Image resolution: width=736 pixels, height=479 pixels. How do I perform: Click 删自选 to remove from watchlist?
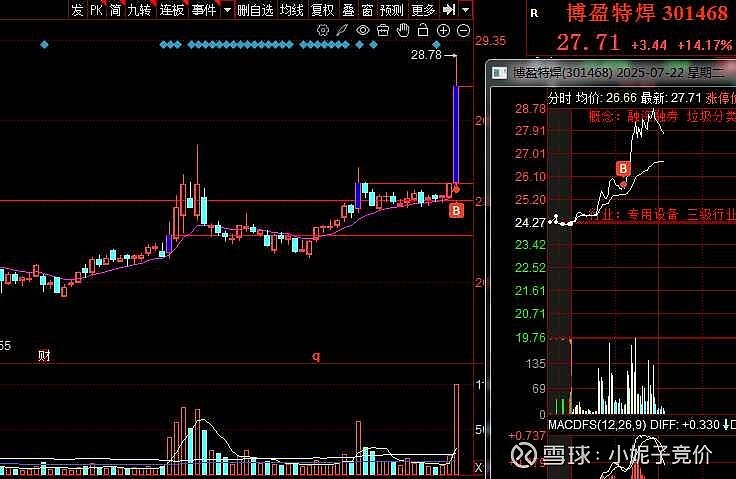point(255,9)
